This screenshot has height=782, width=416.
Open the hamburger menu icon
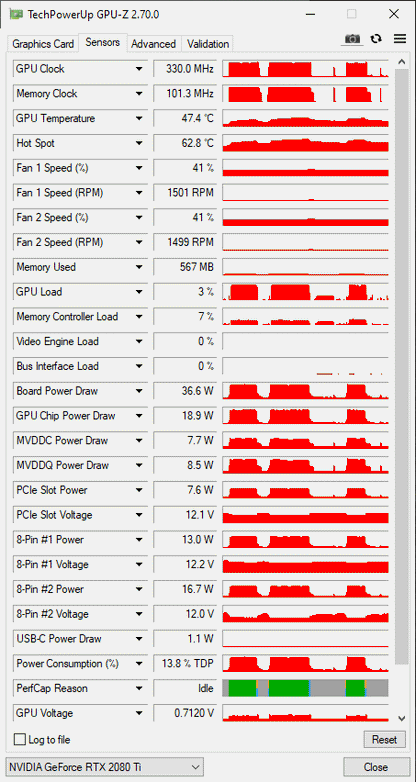(400, 39)
